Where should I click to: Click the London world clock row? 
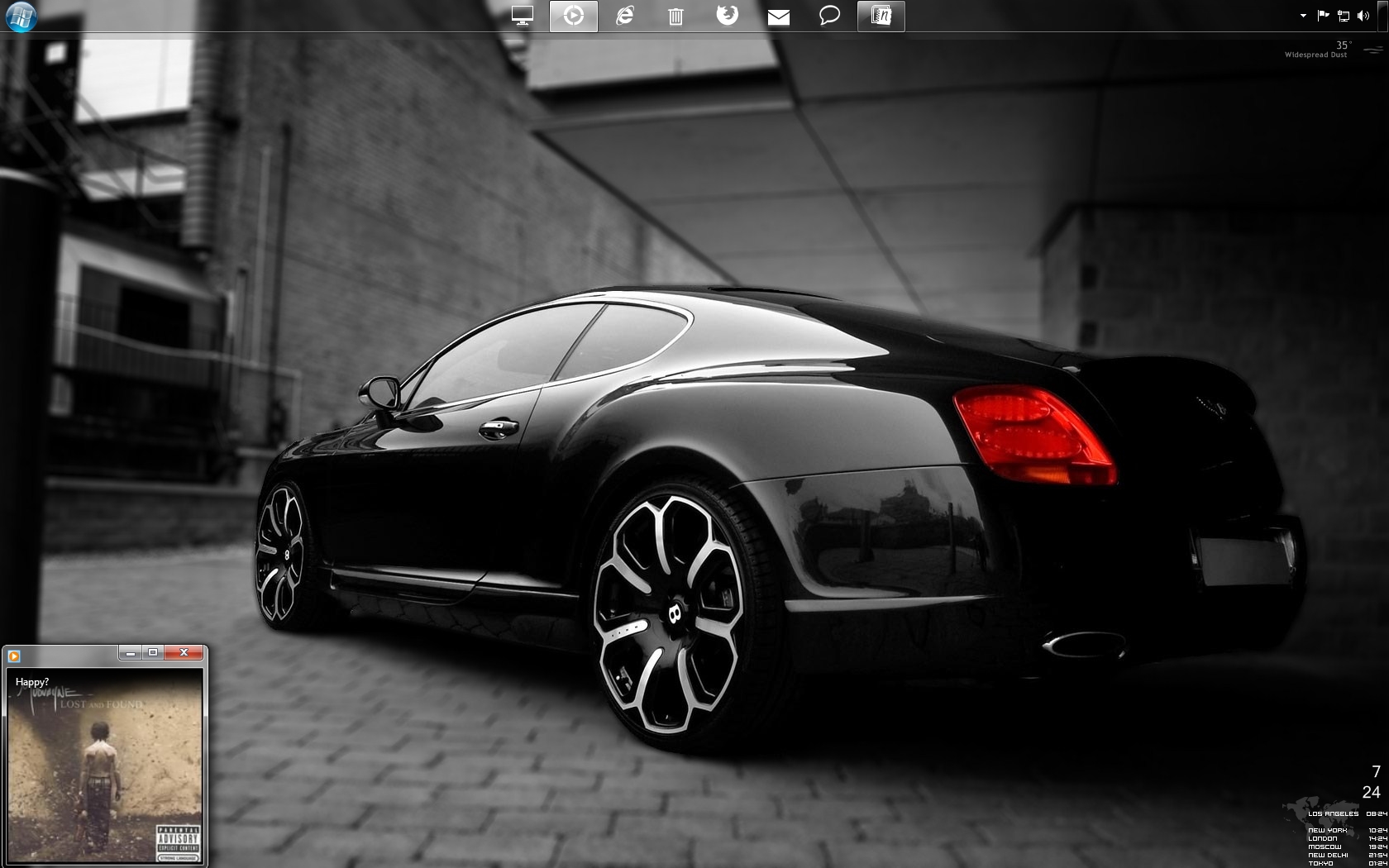click(1348, 838)
